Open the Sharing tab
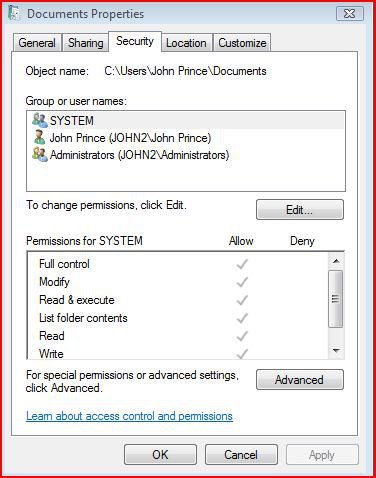Image resolution: width=376 pixels, height=478 pixels. [x=85, y=43]
